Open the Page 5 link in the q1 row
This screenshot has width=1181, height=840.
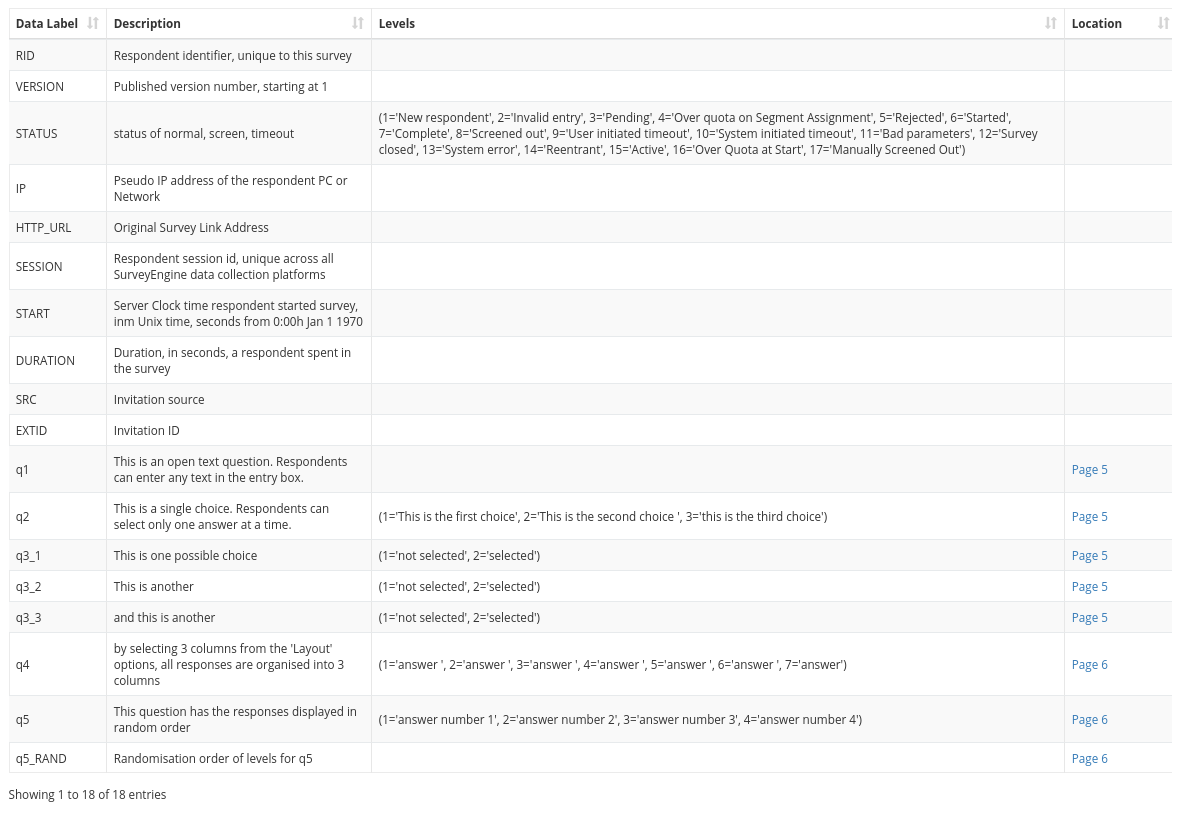pos(1089,469)
